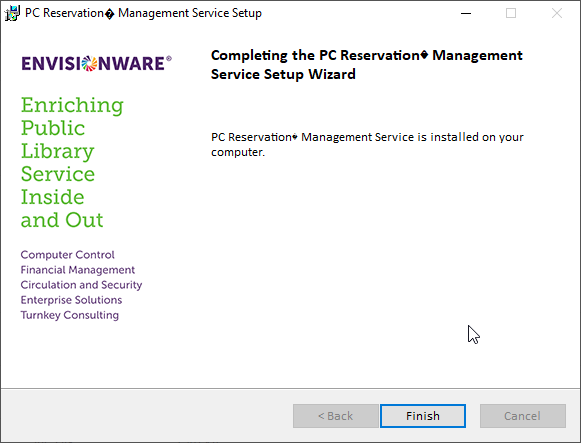Screen dimensions: 581x443
Task: Select the Turnkey Consulting text line
Action: 70,315
